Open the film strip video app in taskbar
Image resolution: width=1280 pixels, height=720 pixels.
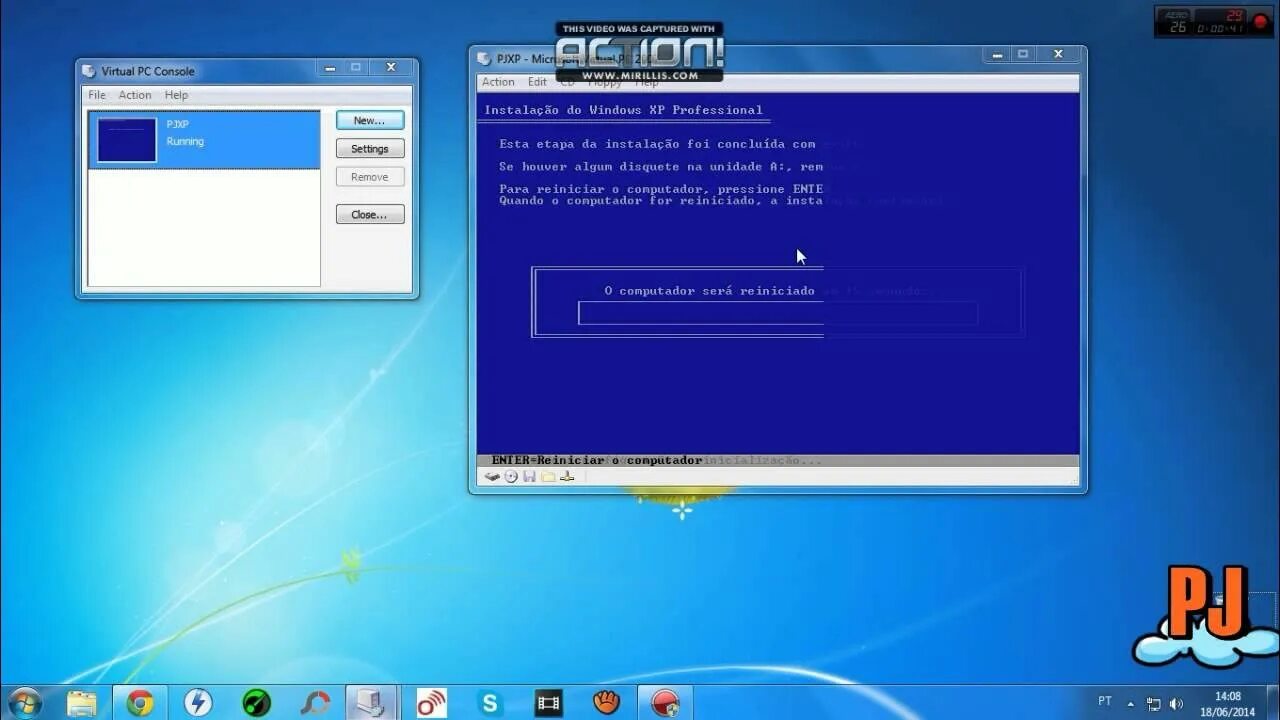(548, 703)
